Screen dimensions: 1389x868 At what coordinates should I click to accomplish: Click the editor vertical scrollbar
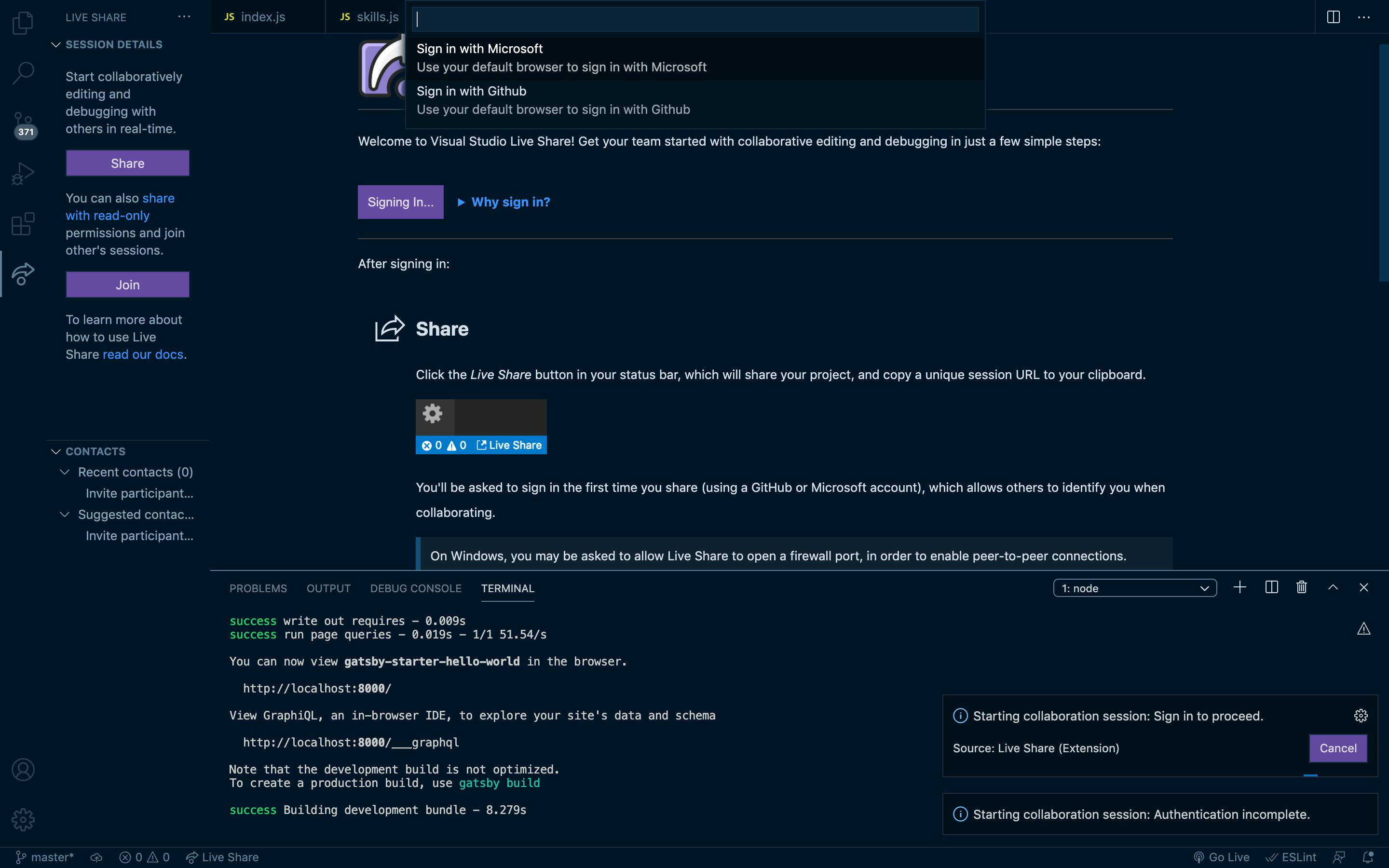pyautogui.click(x=1384, y=163)
